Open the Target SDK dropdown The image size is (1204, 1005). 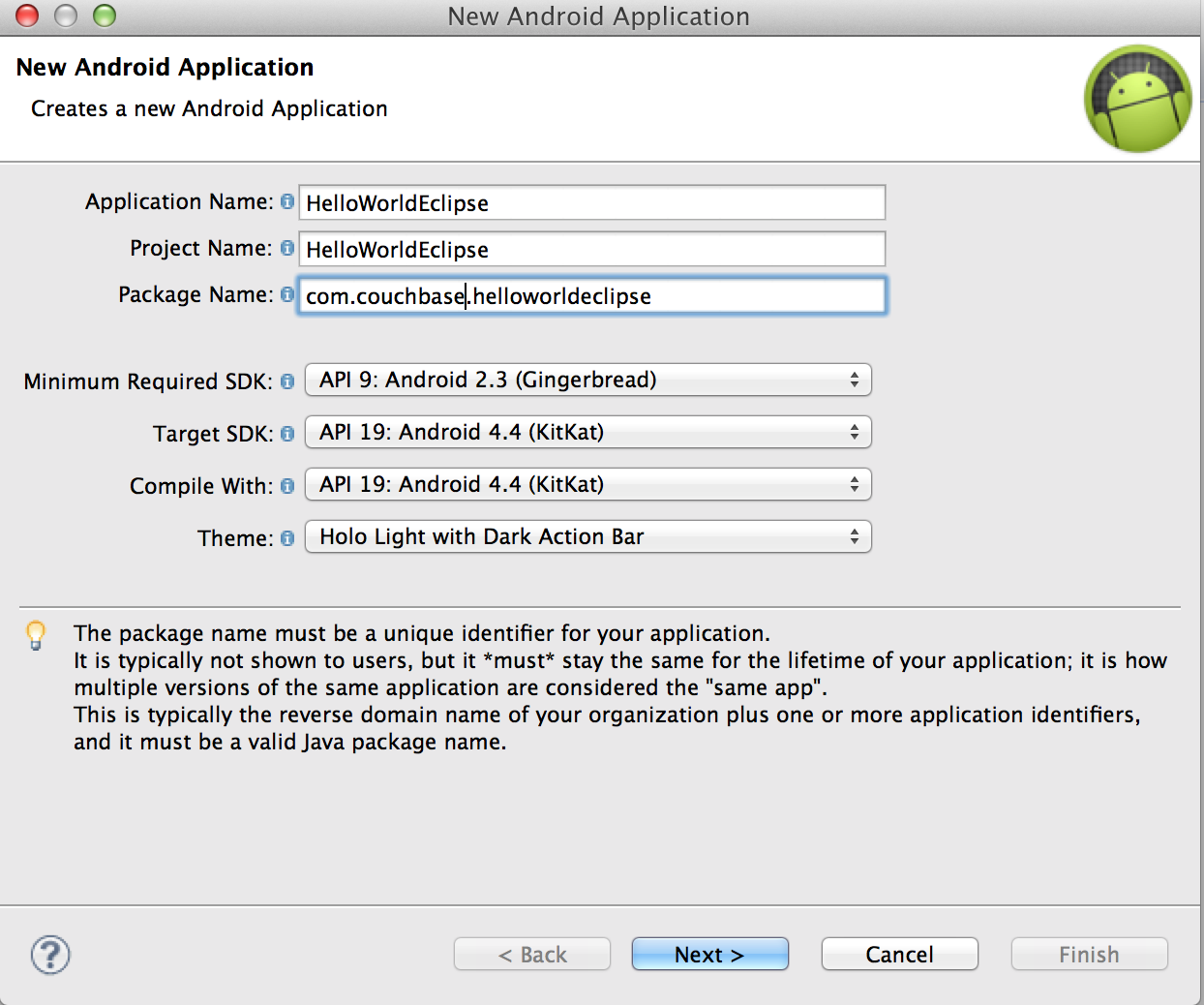tap(587, 432)
